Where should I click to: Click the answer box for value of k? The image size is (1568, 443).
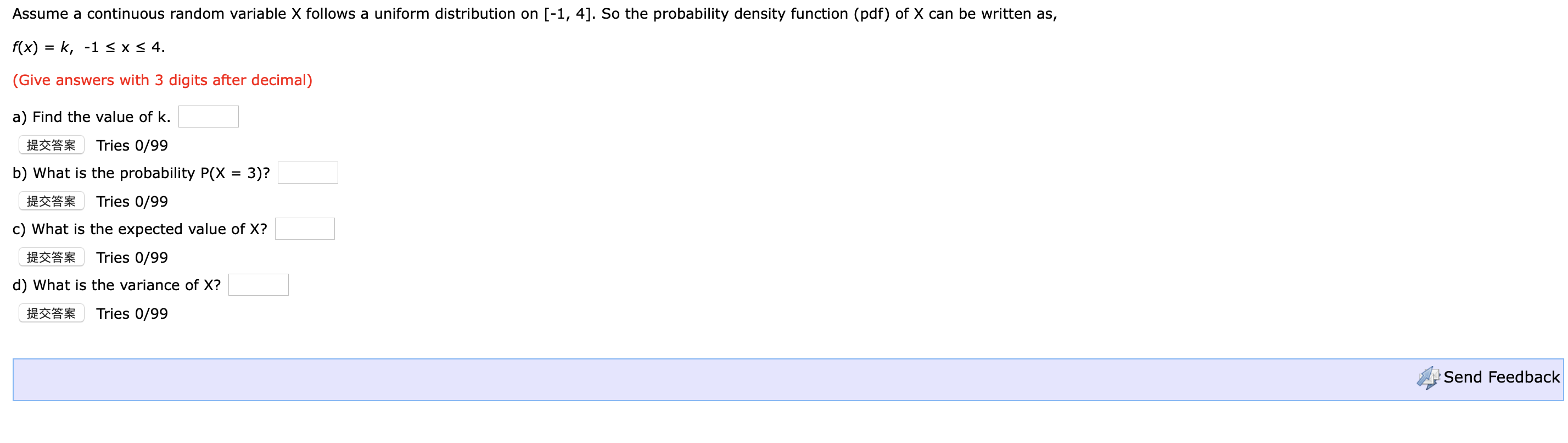coord(208,116)
